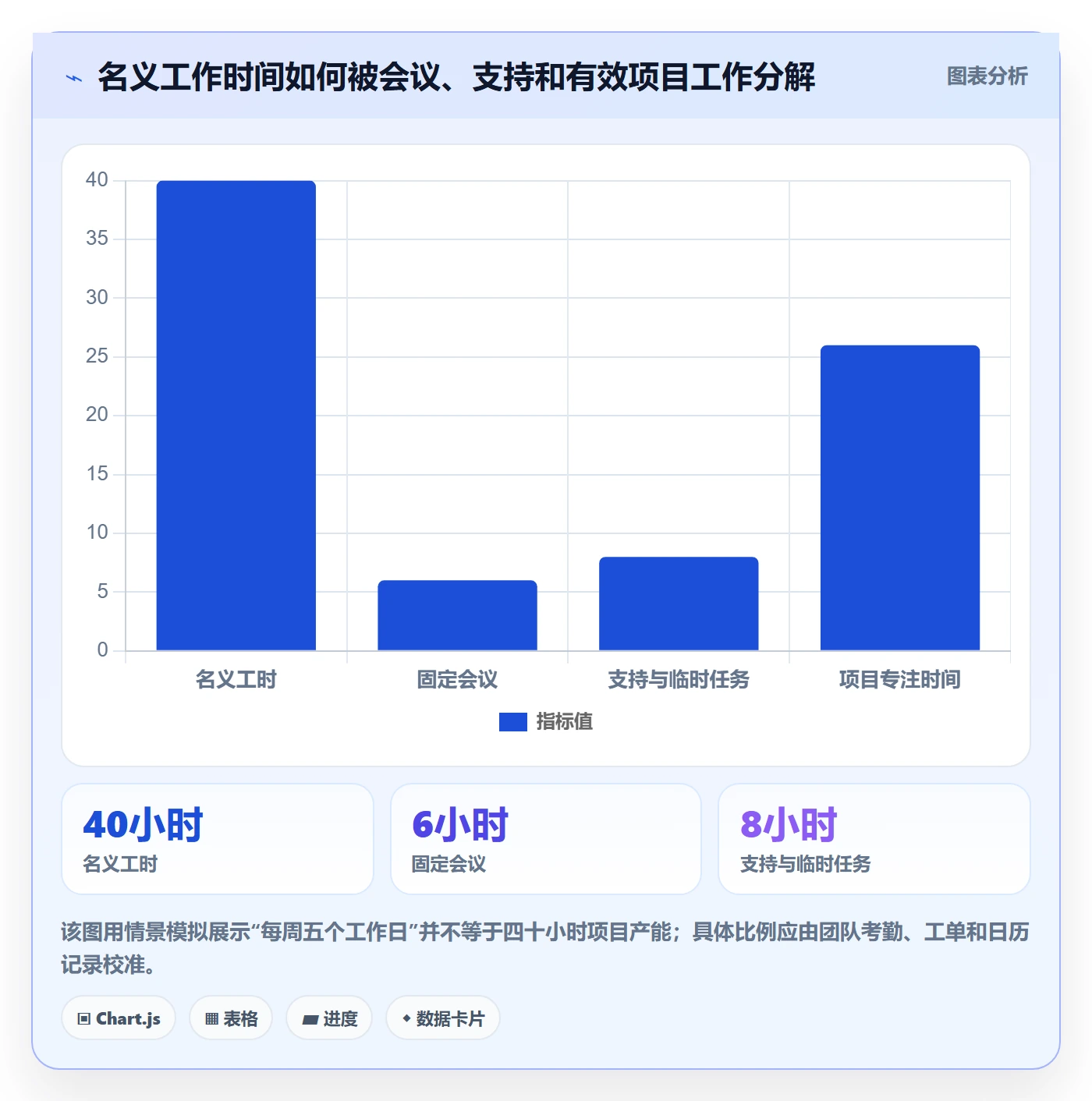Click the y-axis value 40
This screenshot has width=1092, height=1101.
click(97, 180)
